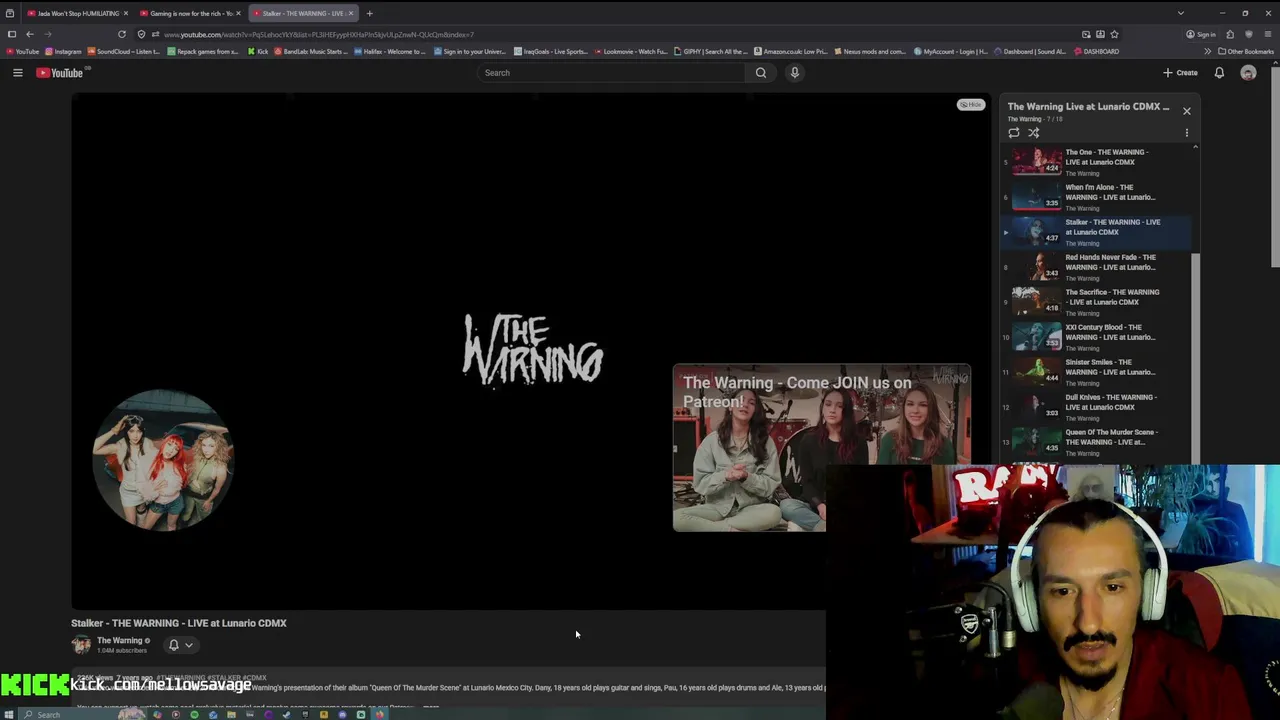
Task: Go to YouTube home via logo
Action: [x=61, y=72]
